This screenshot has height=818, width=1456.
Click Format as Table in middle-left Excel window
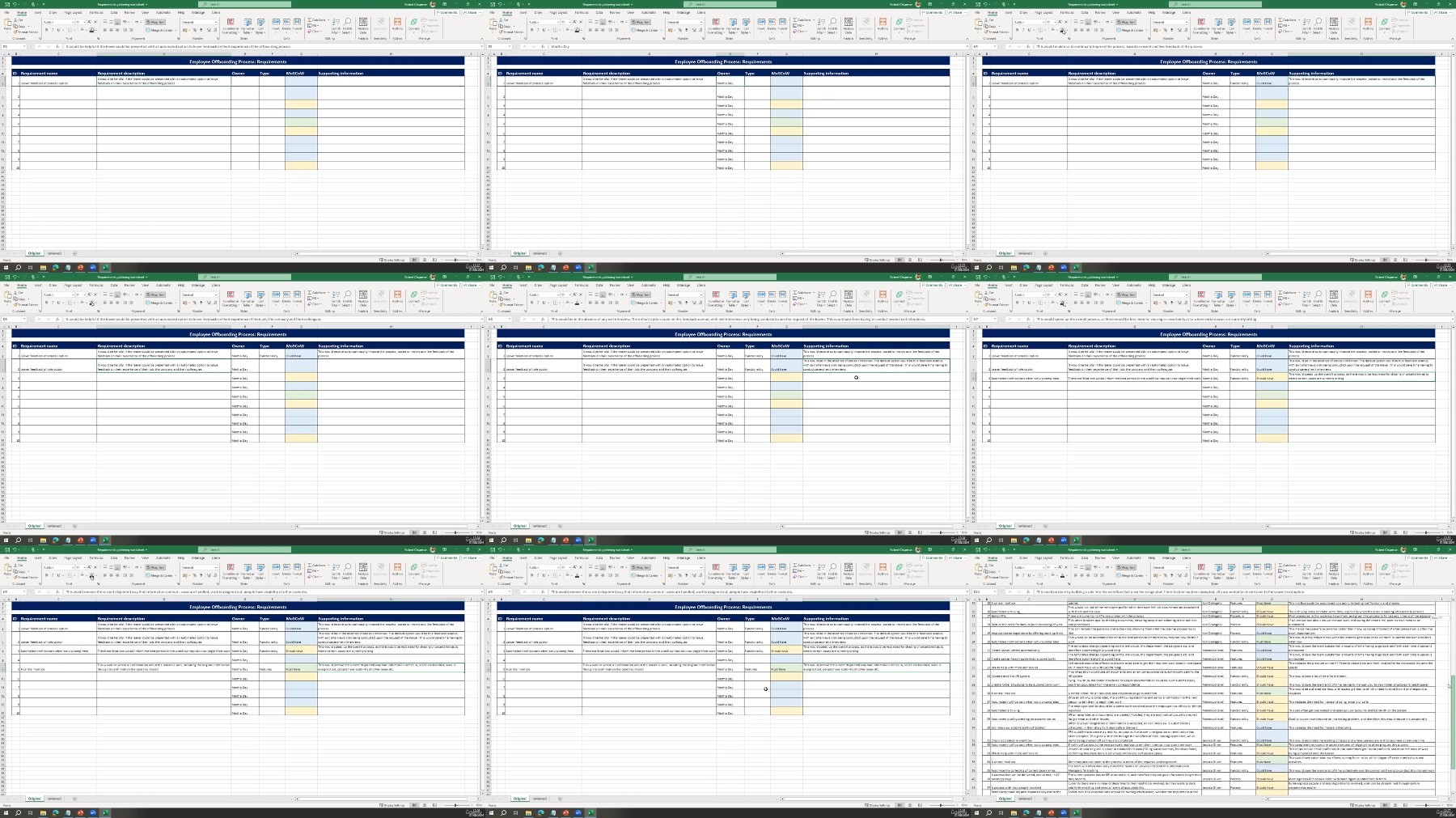(247, 299)
